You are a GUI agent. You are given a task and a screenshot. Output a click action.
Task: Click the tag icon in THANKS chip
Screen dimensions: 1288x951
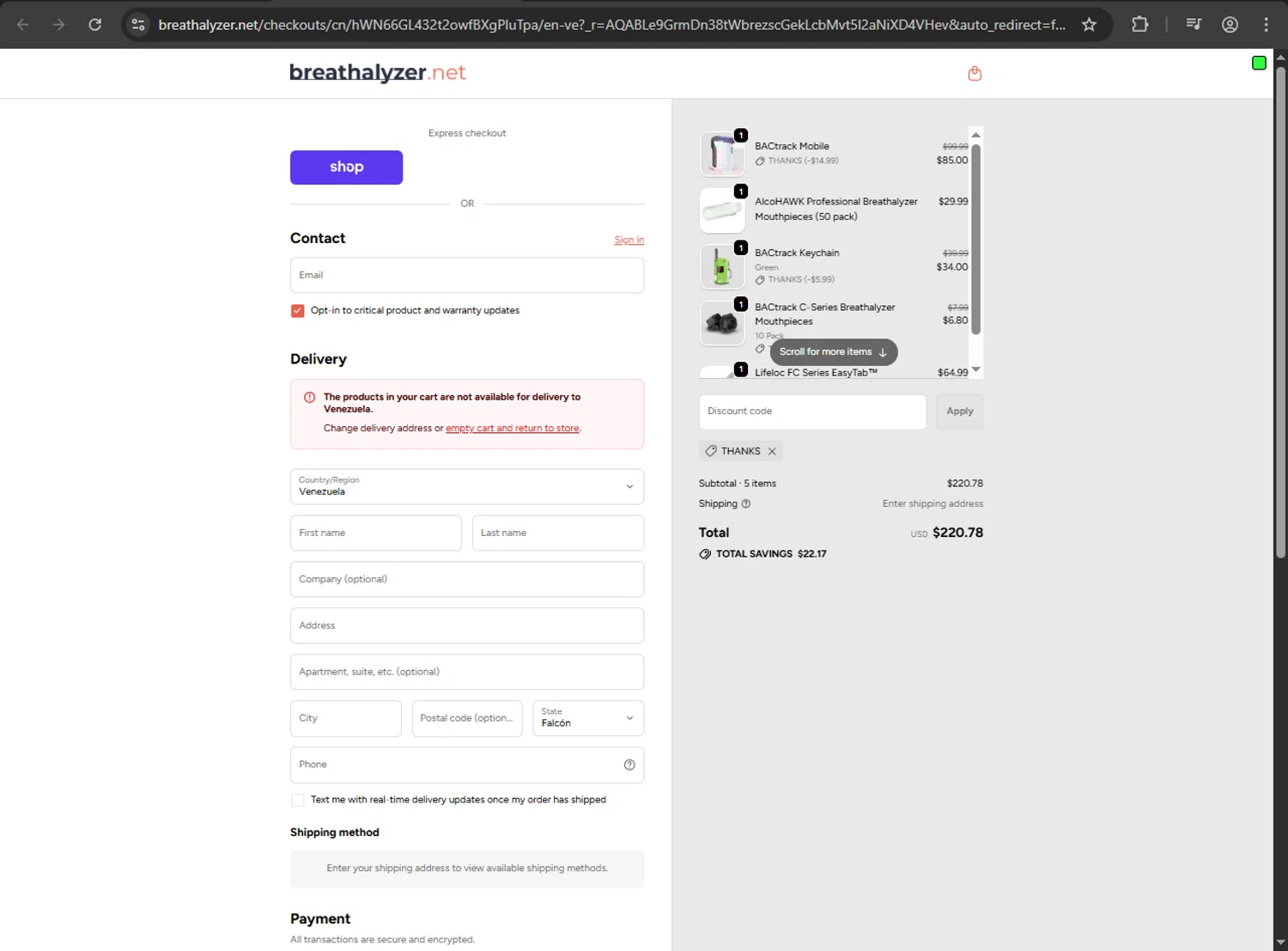(x=711, y=451)
